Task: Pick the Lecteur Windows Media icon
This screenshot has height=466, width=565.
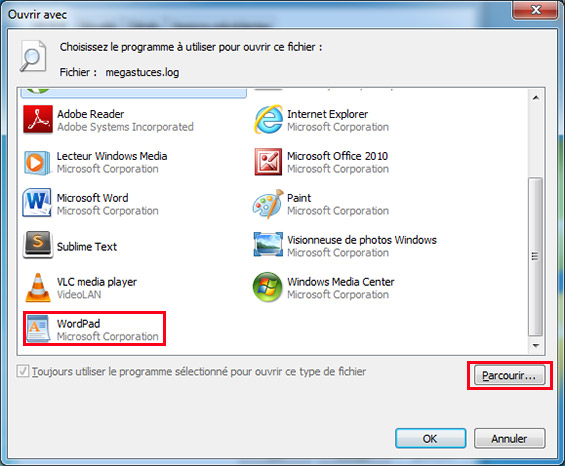Action: (x=37, y=163)
